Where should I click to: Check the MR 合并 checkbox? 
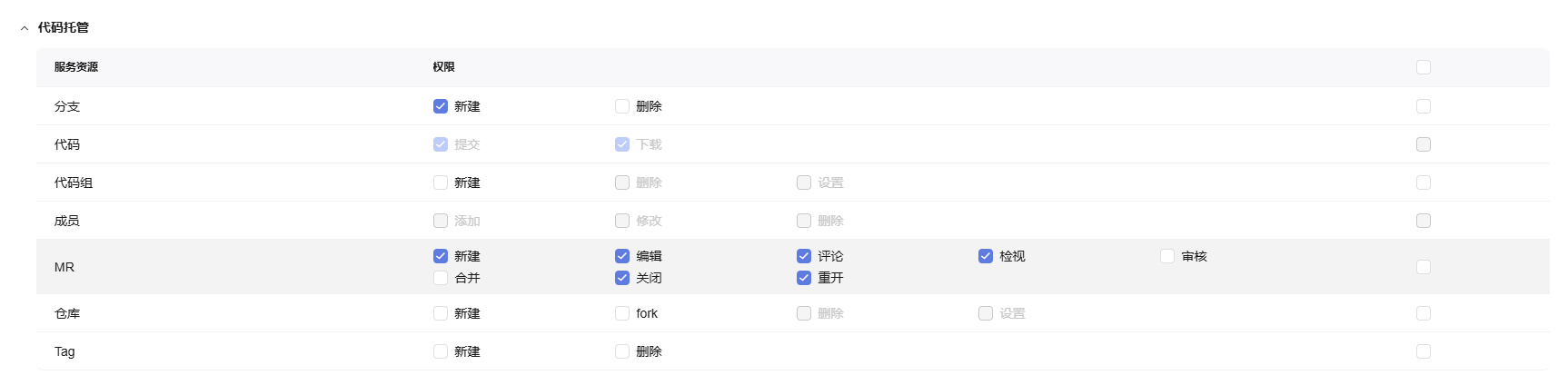click(x=441, y=278)
